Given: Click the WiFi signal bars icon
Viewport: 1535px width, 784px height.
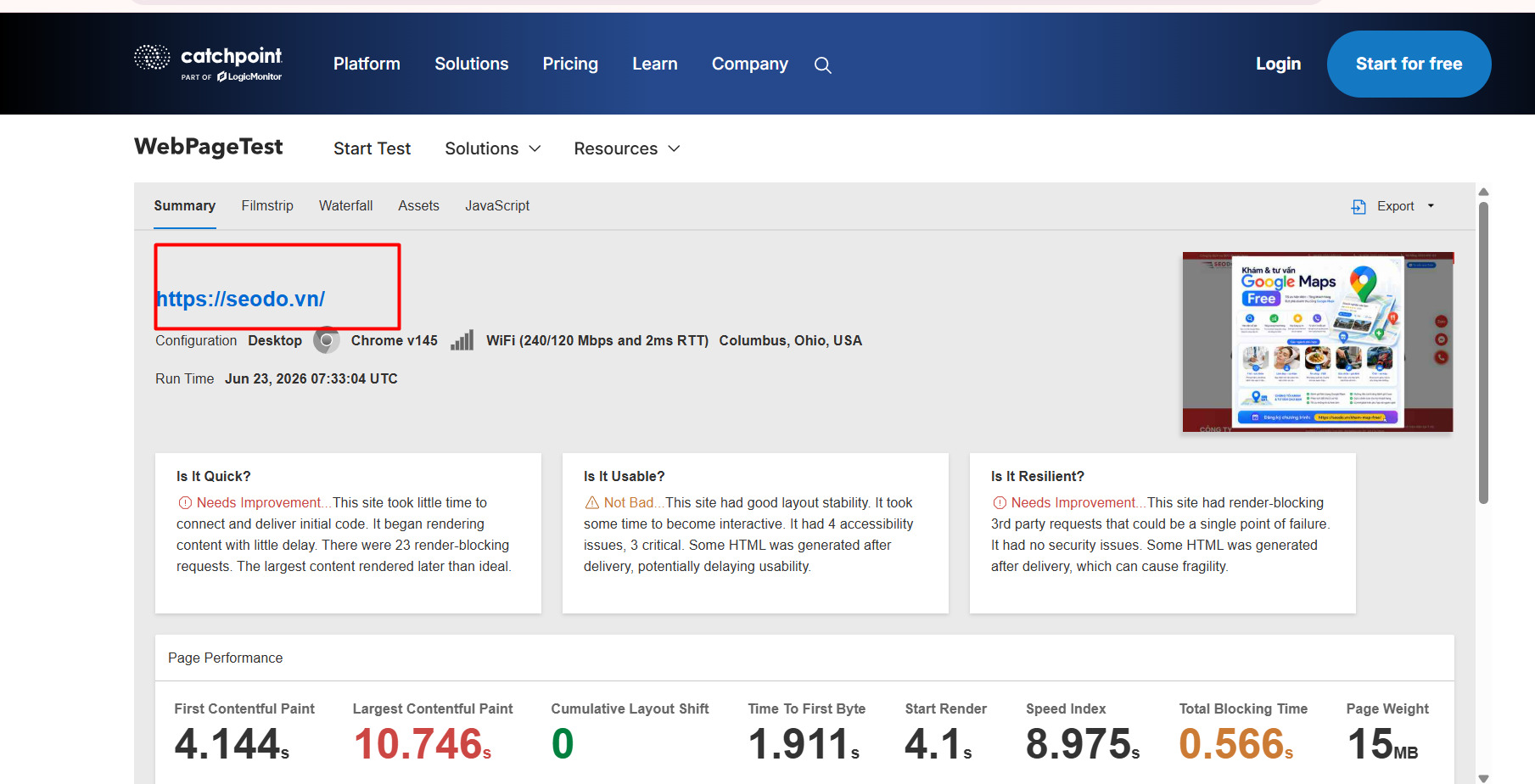Looking at the screenshot, I should click(x=462, y=340).
